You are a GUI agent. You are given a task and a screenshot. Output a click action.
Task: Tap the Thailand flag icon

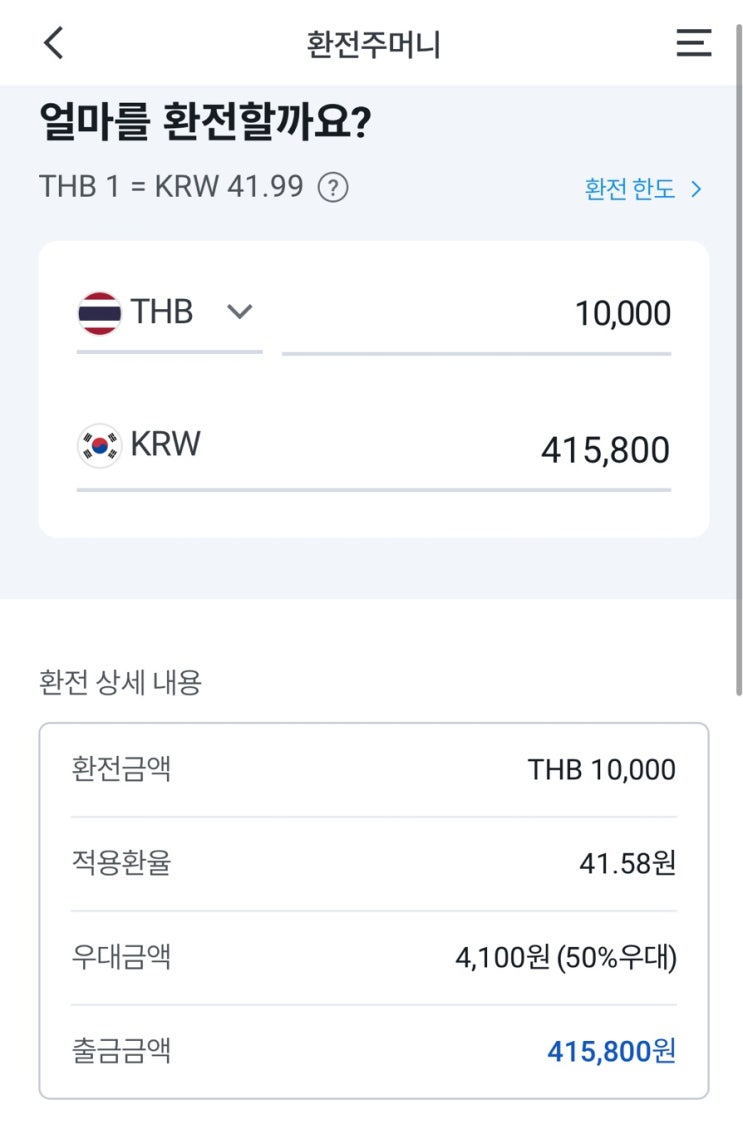(99, 313)
